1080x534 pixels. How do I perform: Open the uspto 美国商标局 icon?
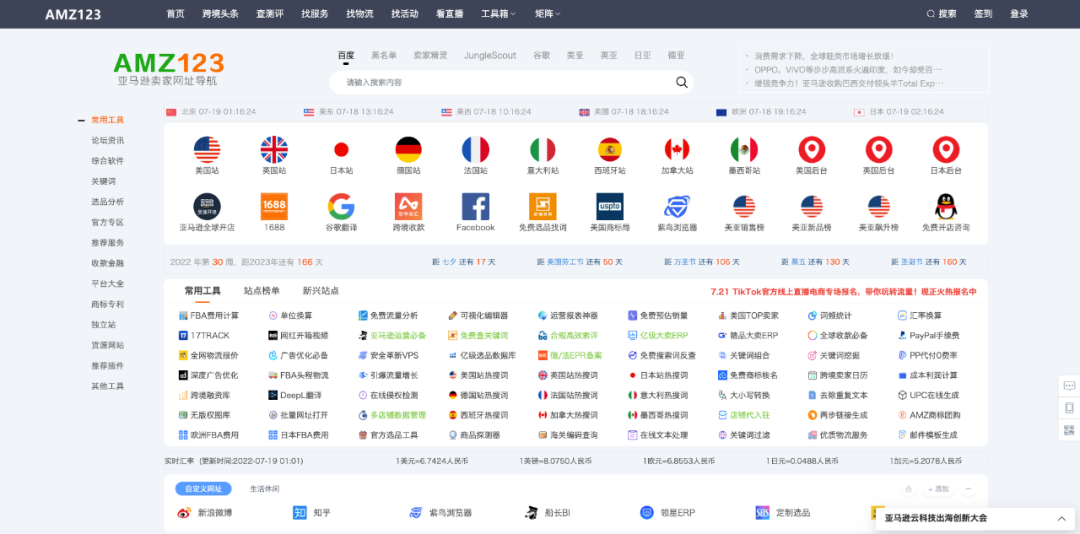(x=610, y=207)
